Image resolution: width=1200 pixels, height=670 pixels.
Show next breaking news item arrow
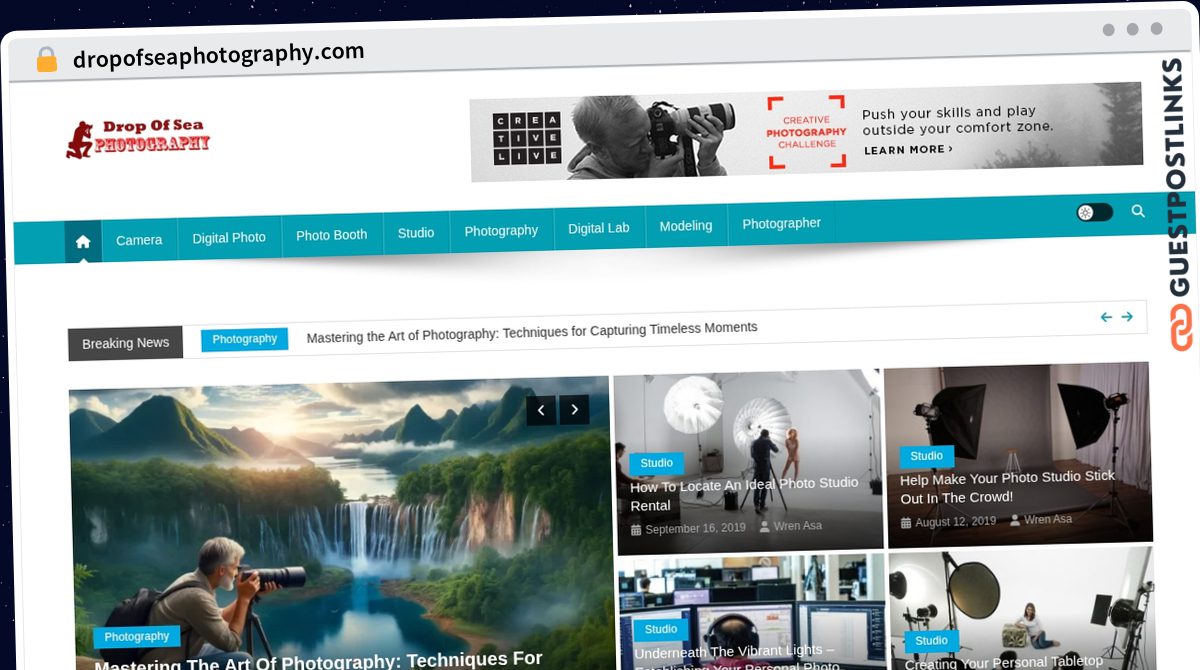coord(1127,317)
